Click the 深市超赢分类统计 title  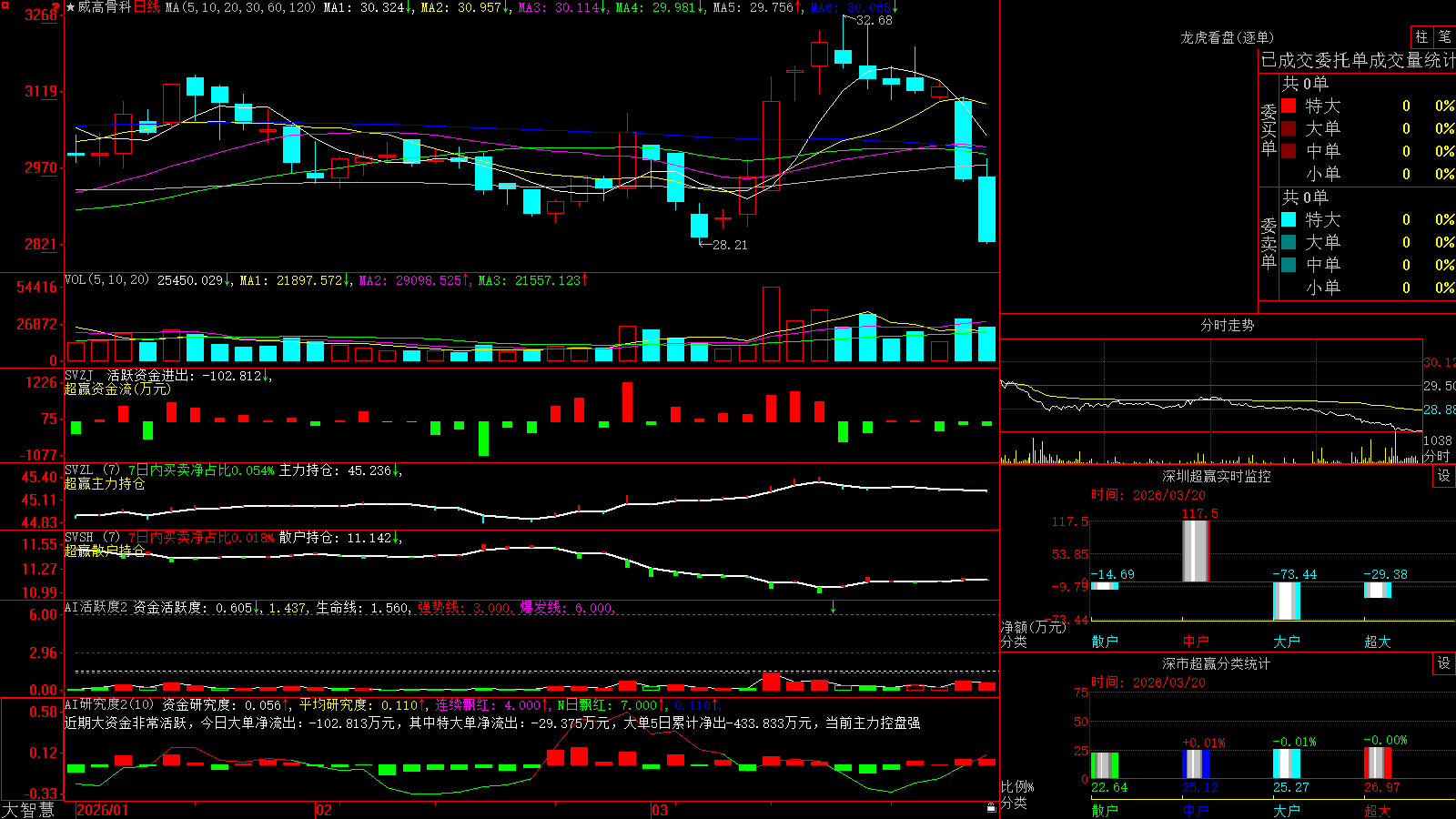point(1216,663)
